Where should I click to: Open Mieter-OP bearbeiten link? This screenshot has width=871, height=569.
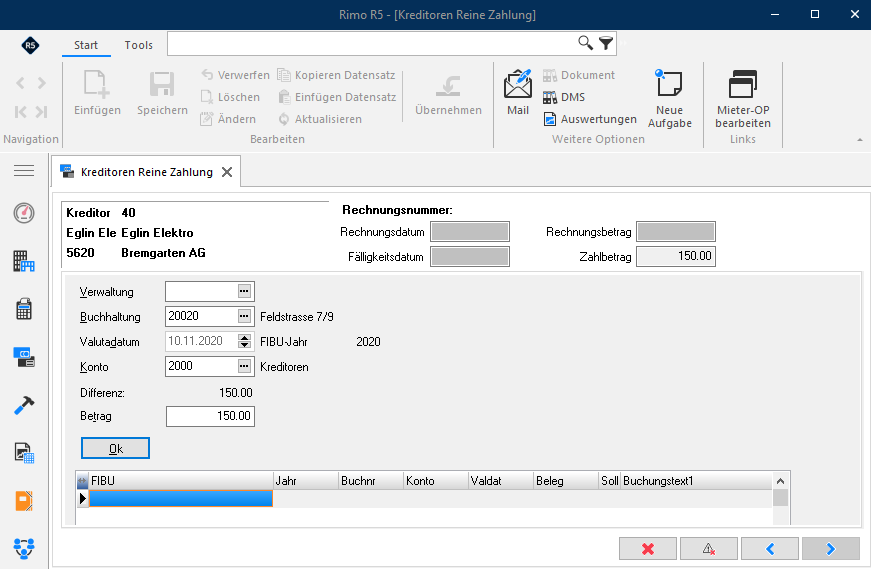[x=743, y=99]
